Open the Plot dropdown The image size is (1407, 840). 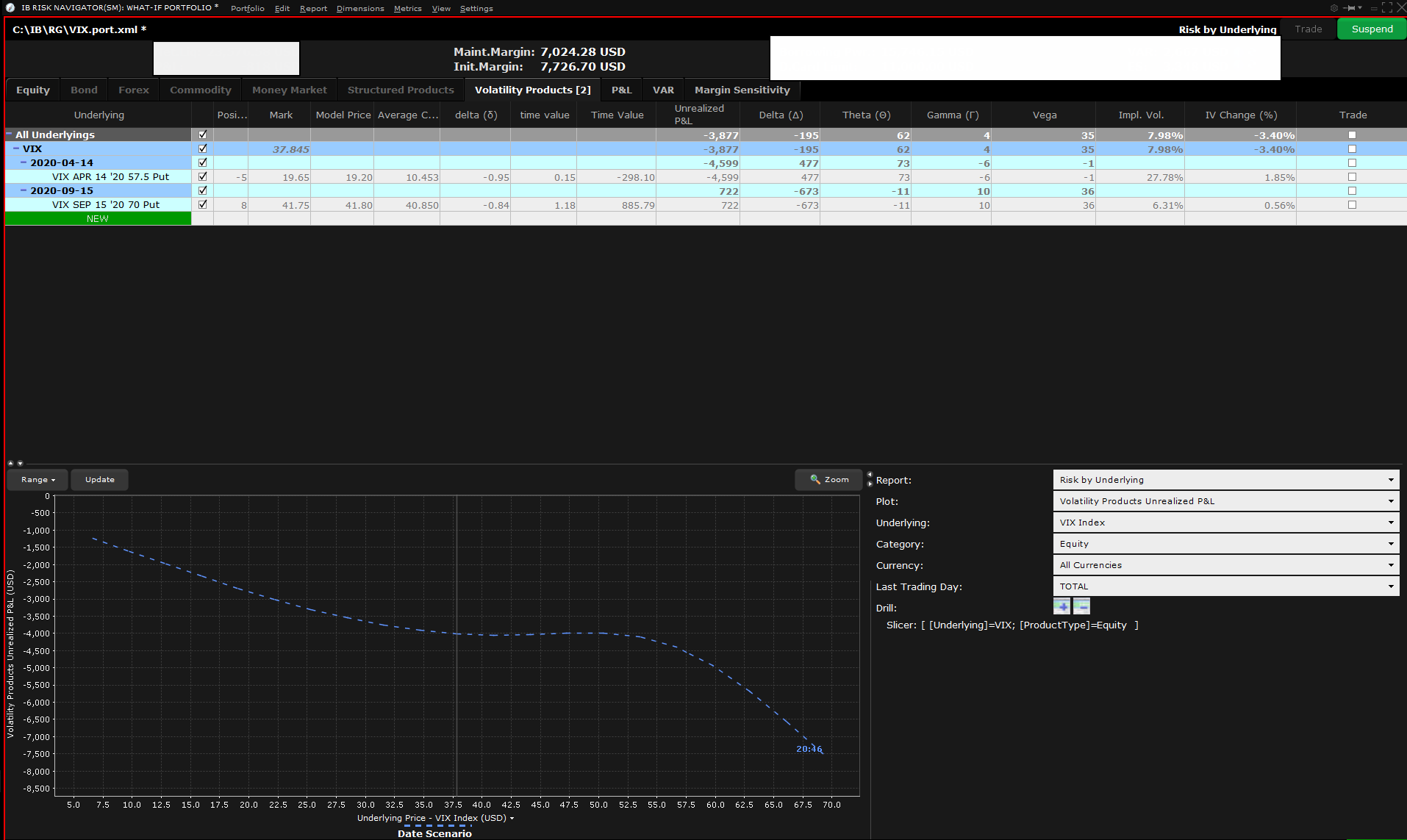click(1225, 501)
